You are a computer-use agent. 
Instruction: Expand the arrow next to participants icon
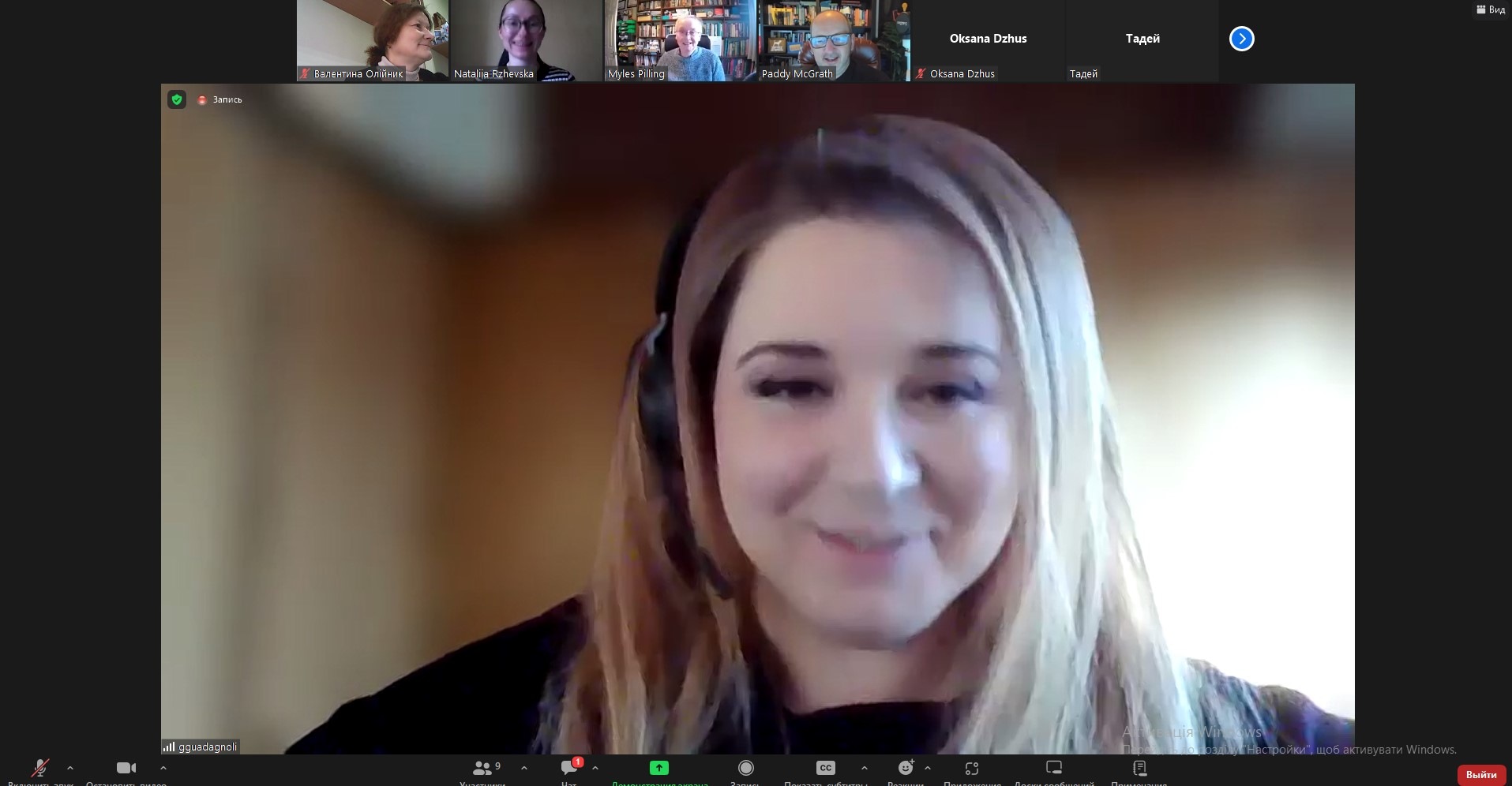click(524, 768)
